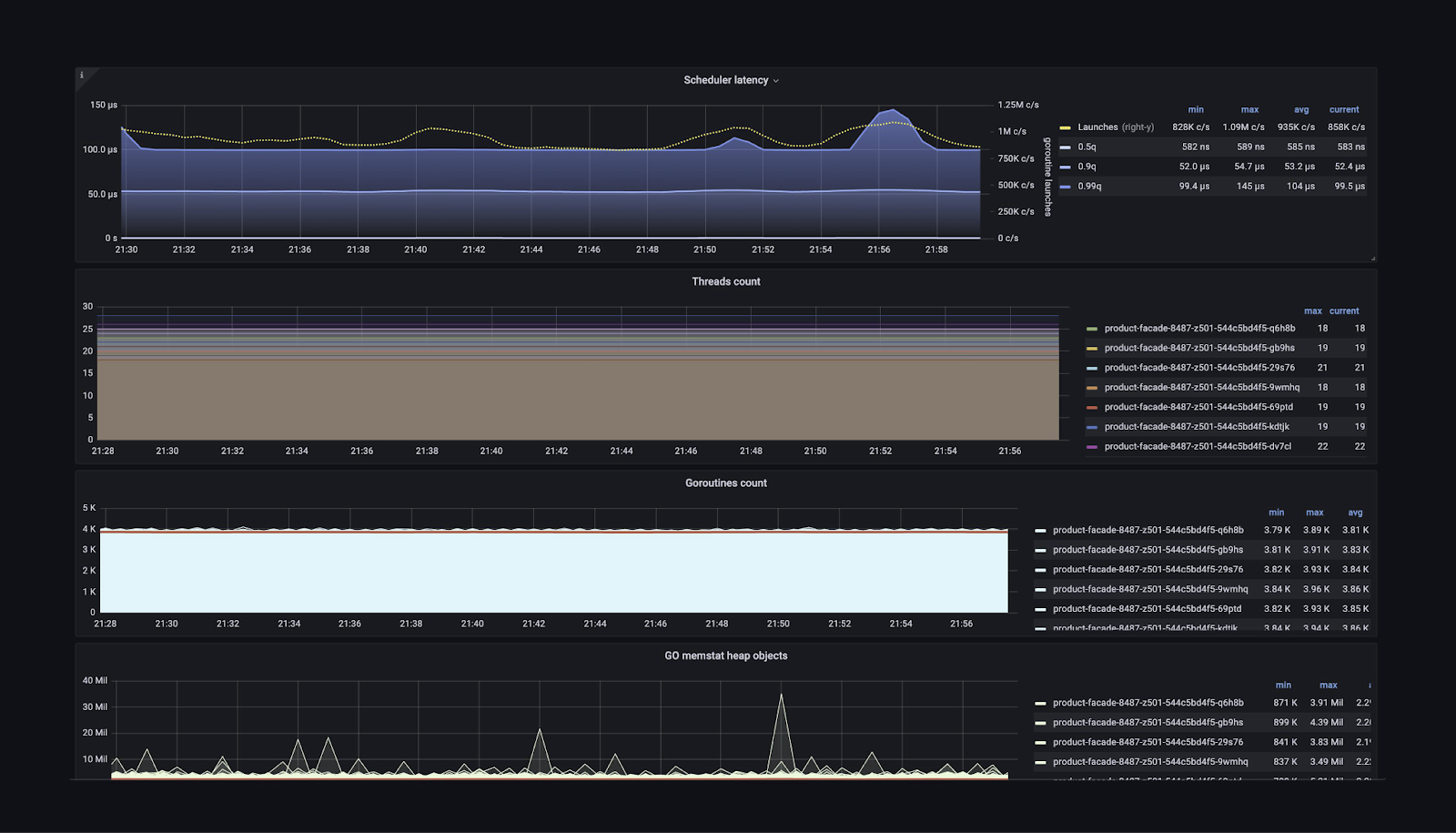Sort Goroutines count legend by avg column
Image resolution: width=1456 pixels, height=833 pixels.
[1355, 513]
